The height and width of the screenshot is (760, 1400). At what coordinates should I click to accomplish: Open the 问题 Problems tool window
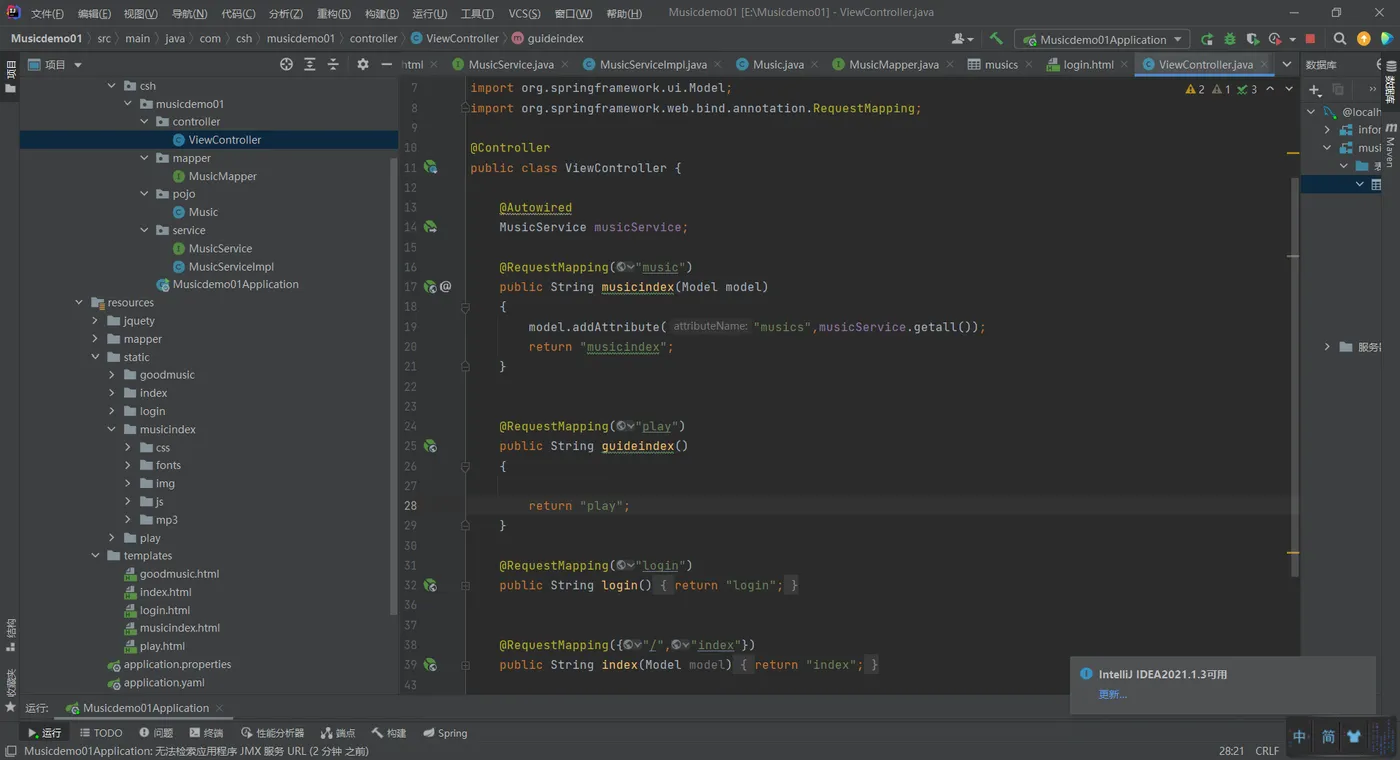pos(156,733)
